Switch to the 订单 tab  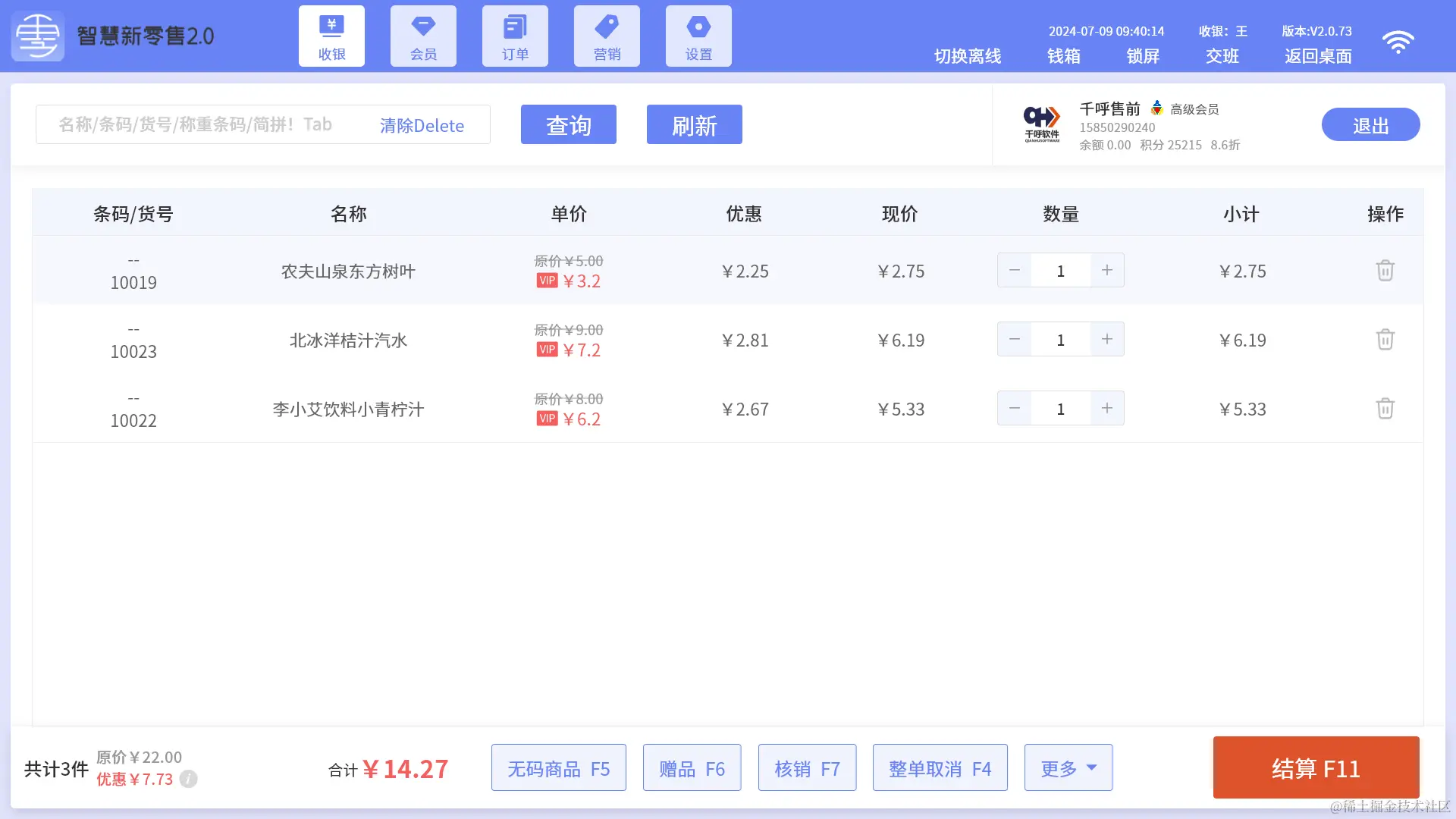click(515, 36)
